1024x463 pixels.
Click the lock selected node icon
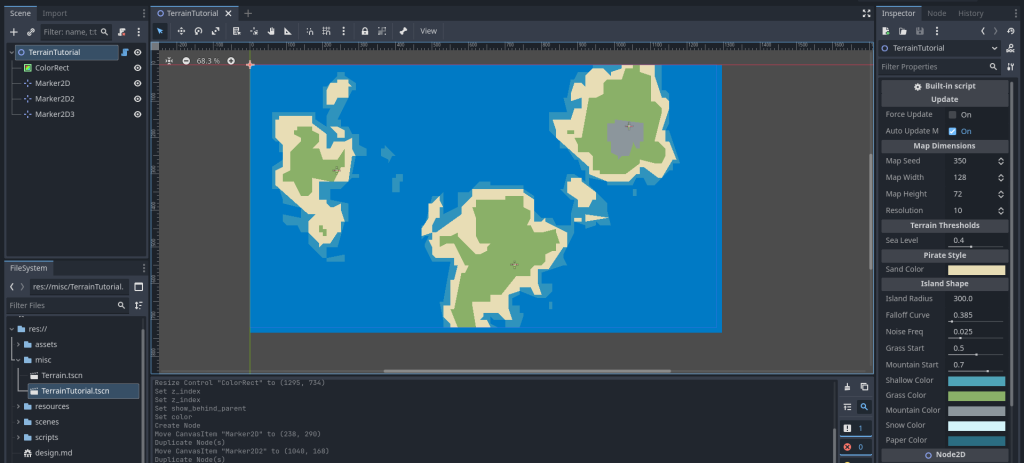pos(364,31)
